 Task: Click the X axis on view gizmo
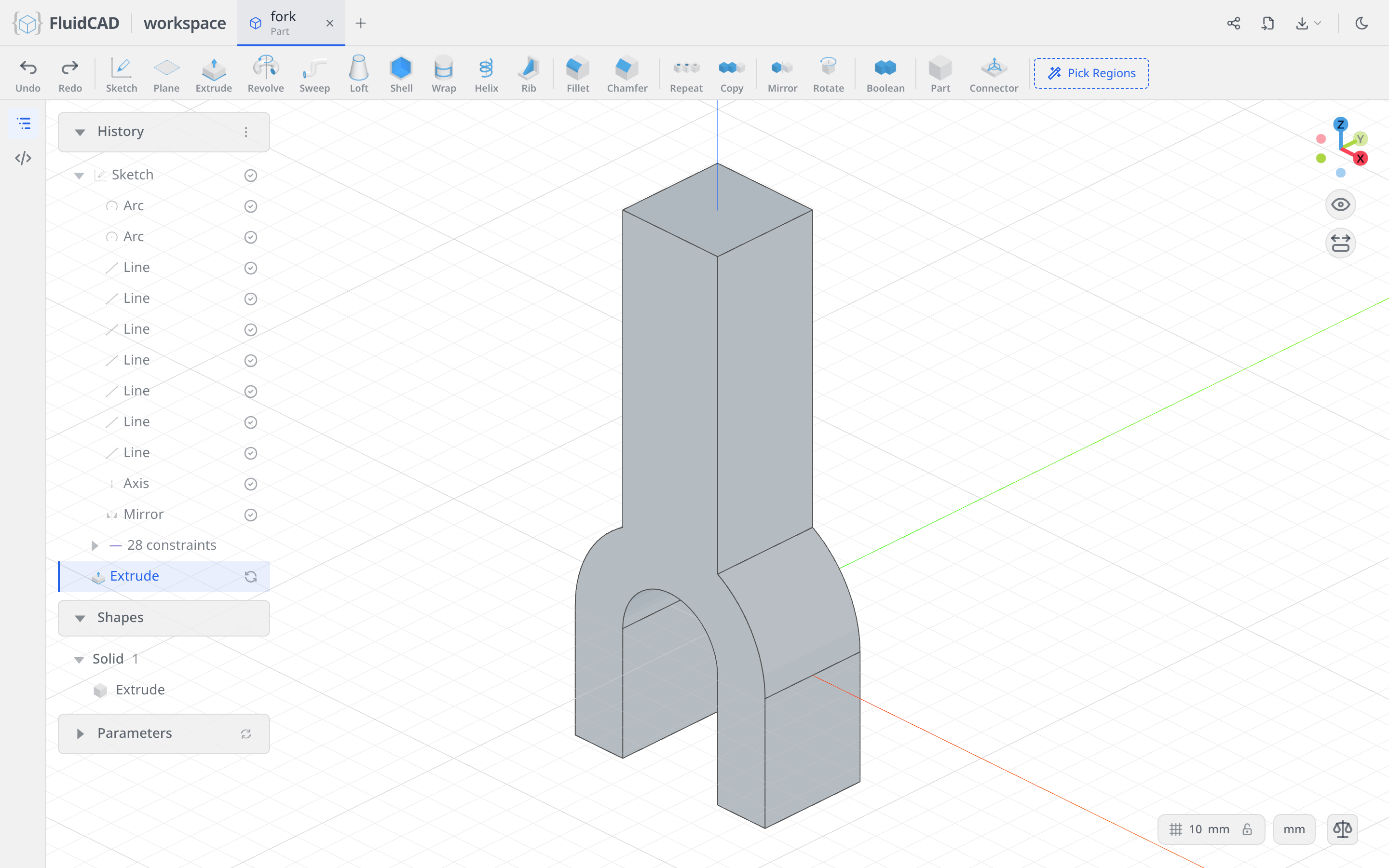click(1360, 159)
